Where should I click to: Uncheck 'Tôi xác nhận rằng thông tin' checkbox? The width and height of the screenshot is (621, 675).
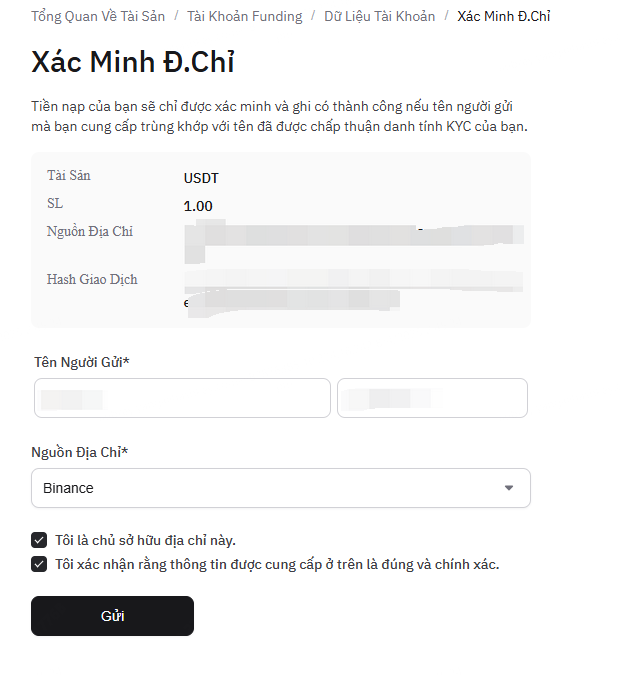point(39,564)
